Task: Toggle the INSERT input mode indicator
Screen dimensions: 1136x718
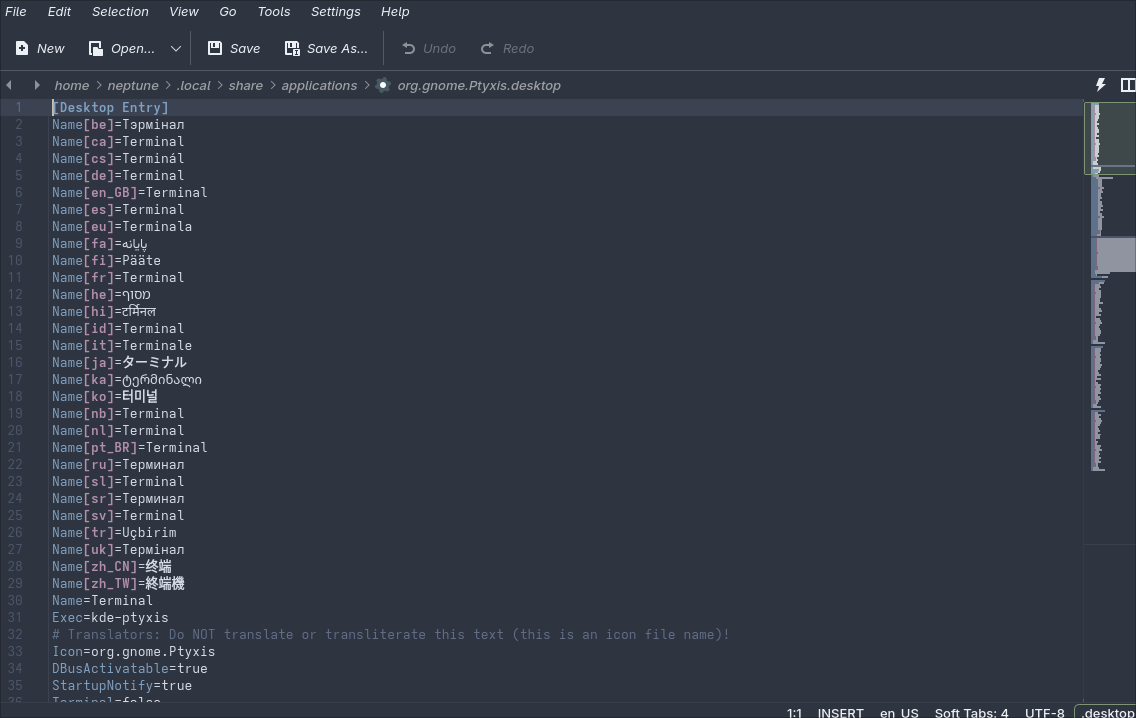Action: pyautogui.click(x=840, y=712)
